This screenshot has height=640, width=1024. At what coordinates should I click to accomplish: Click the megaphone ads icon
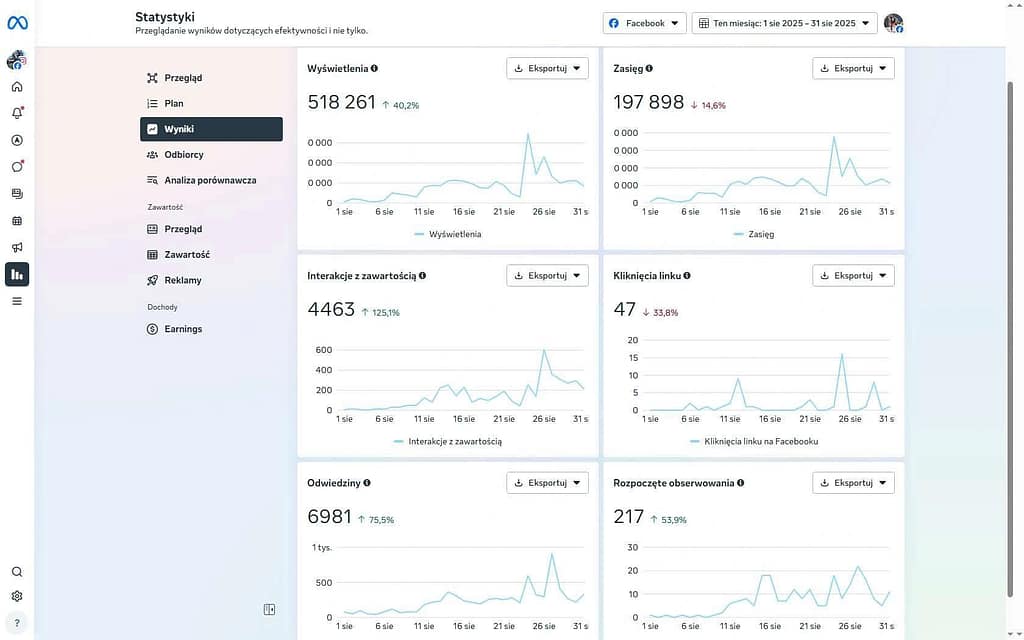click(x=17, y=247)
